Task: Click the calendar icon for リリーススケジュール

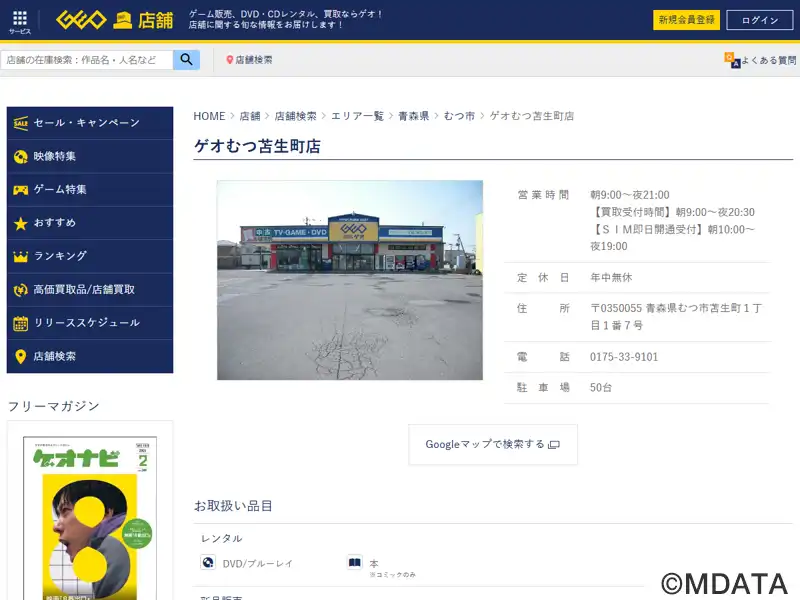Action: [x=20, y=323]
